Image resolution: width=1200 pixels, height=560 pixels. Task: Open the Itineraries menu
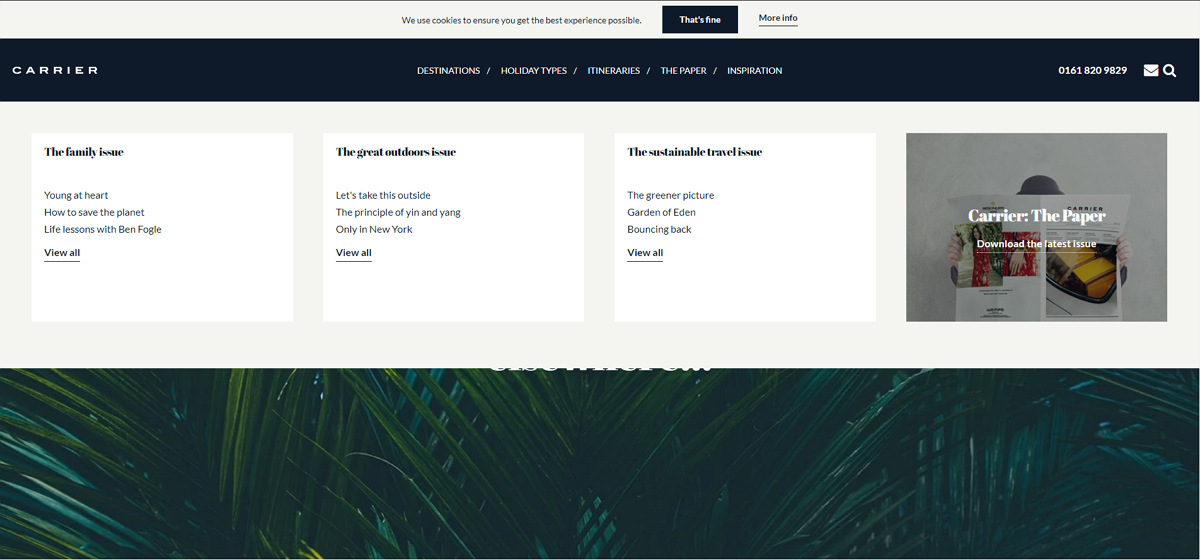614,71
